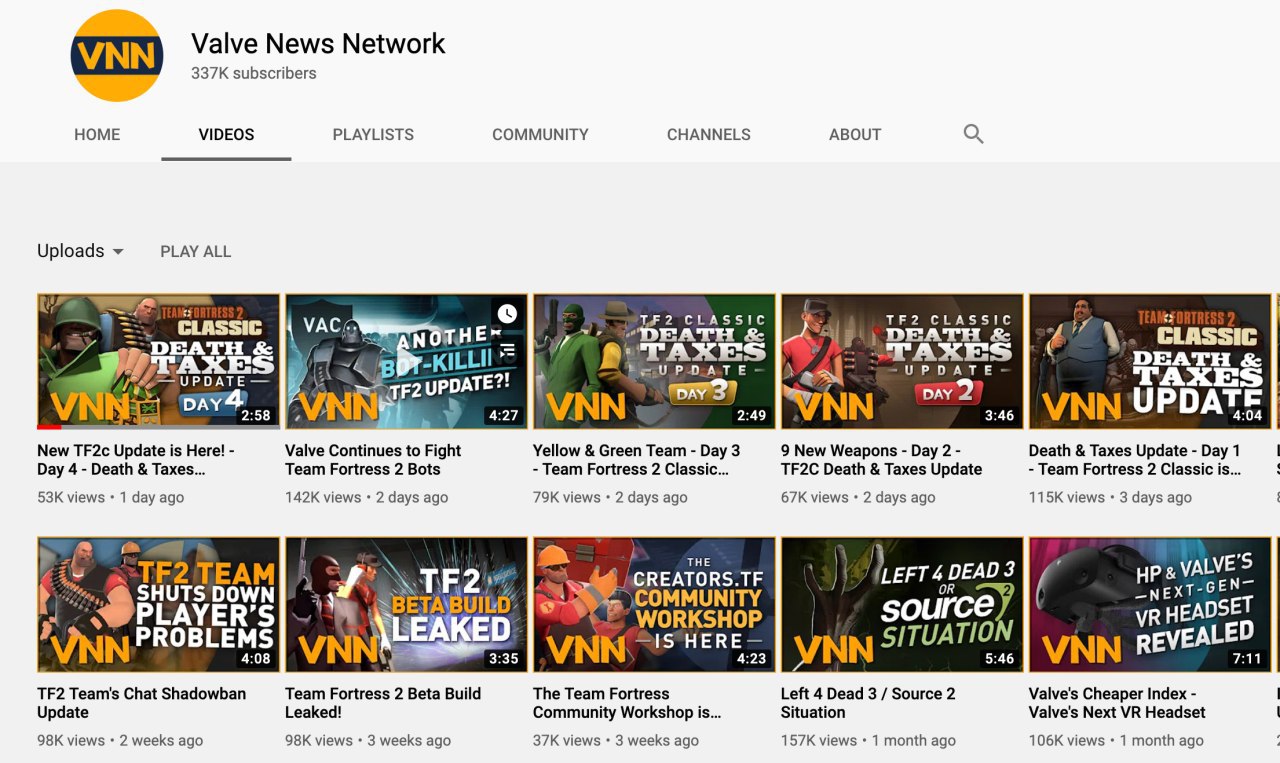The image size is (1280, 763).
Task: Switch to the HOME tab
Action: pyautogui.click(x=97, y=134)
